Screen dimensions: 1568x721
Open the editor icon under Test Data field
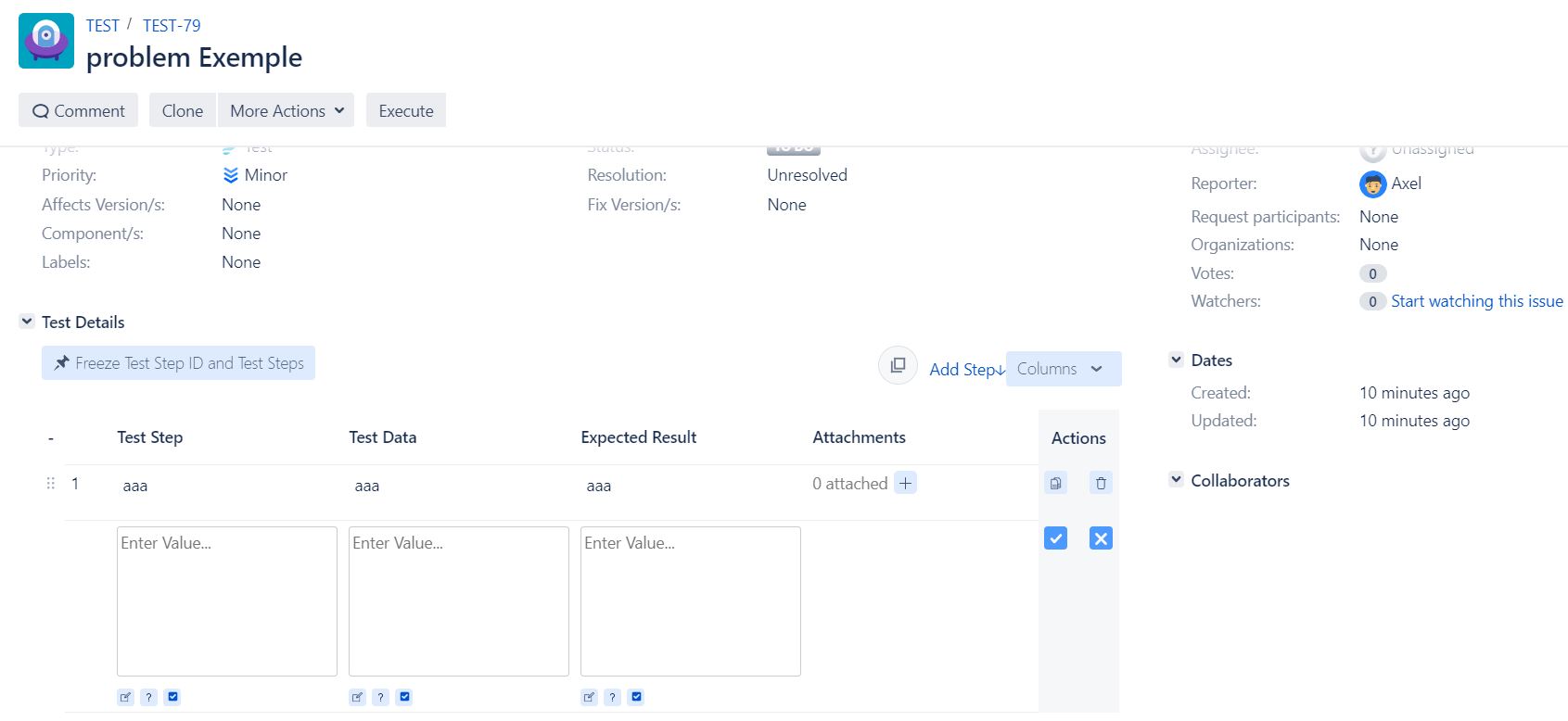[x=357, y=697]
